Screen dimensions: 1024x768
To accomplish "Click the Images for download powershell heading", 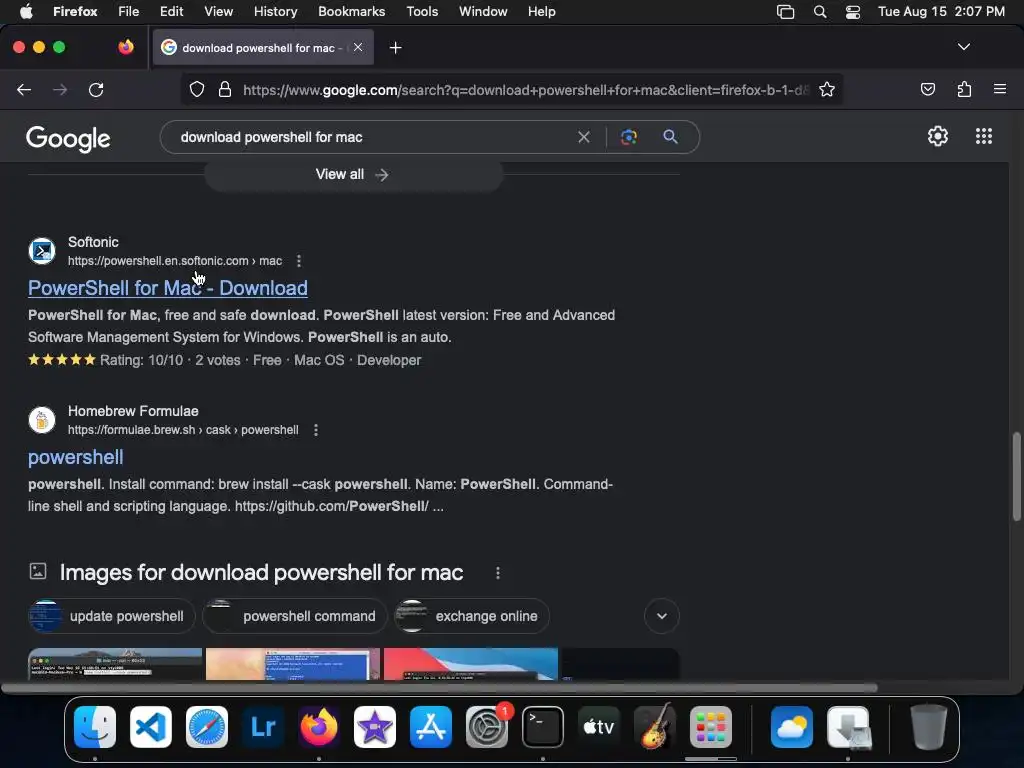I will point(261,573).
